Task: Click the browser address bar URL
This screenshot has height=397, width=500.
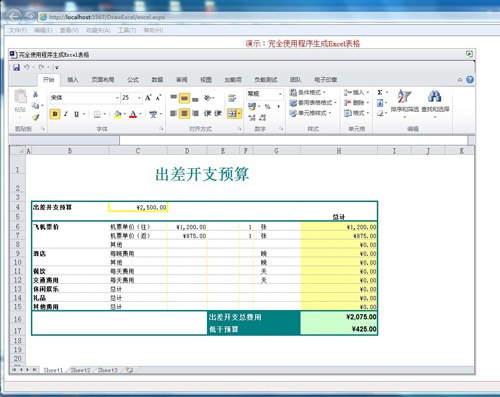Action: pos(107,17)
